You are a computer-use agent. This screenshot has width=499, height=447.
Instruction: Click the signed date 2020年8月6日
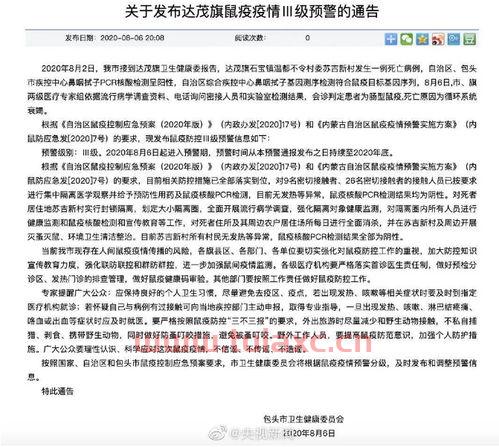pyautogui.click(x=309, y=433)
